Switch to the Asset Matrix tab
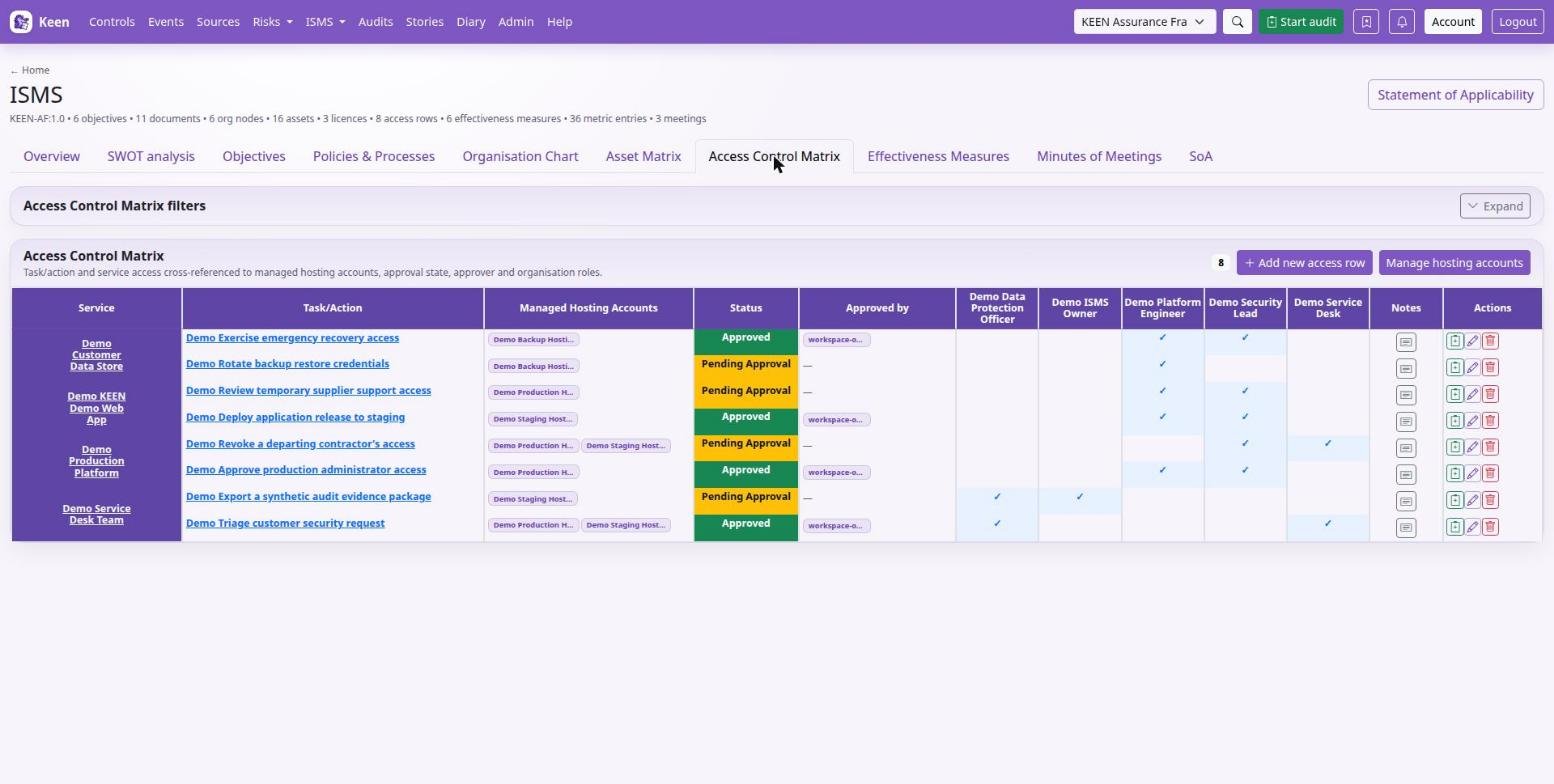 pyautogui.click(x=643, y=157)
